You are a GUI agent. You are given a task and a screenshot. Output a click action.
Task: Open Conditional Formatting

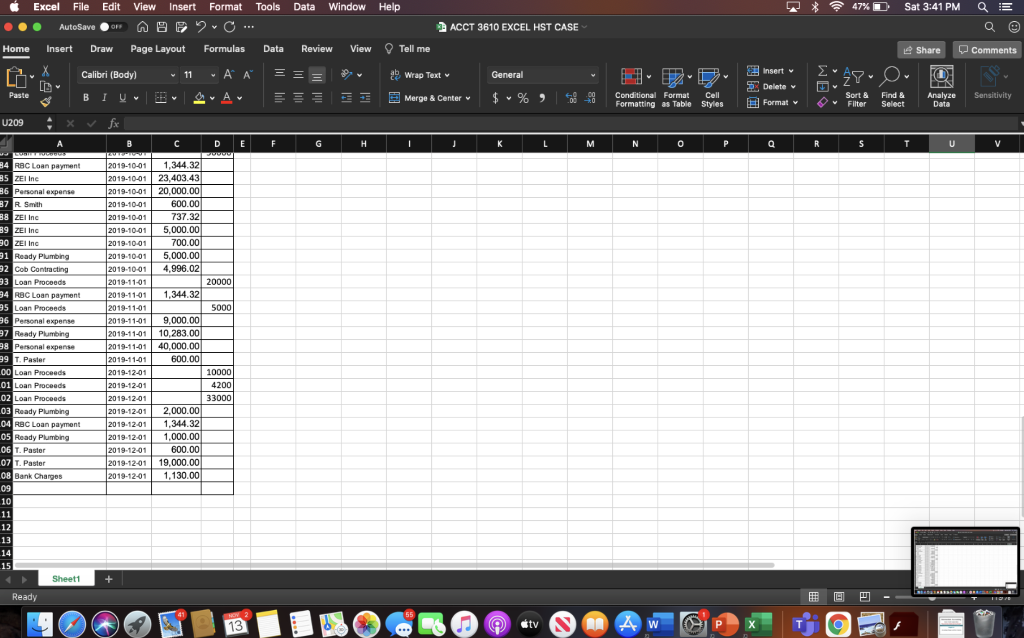635,87
